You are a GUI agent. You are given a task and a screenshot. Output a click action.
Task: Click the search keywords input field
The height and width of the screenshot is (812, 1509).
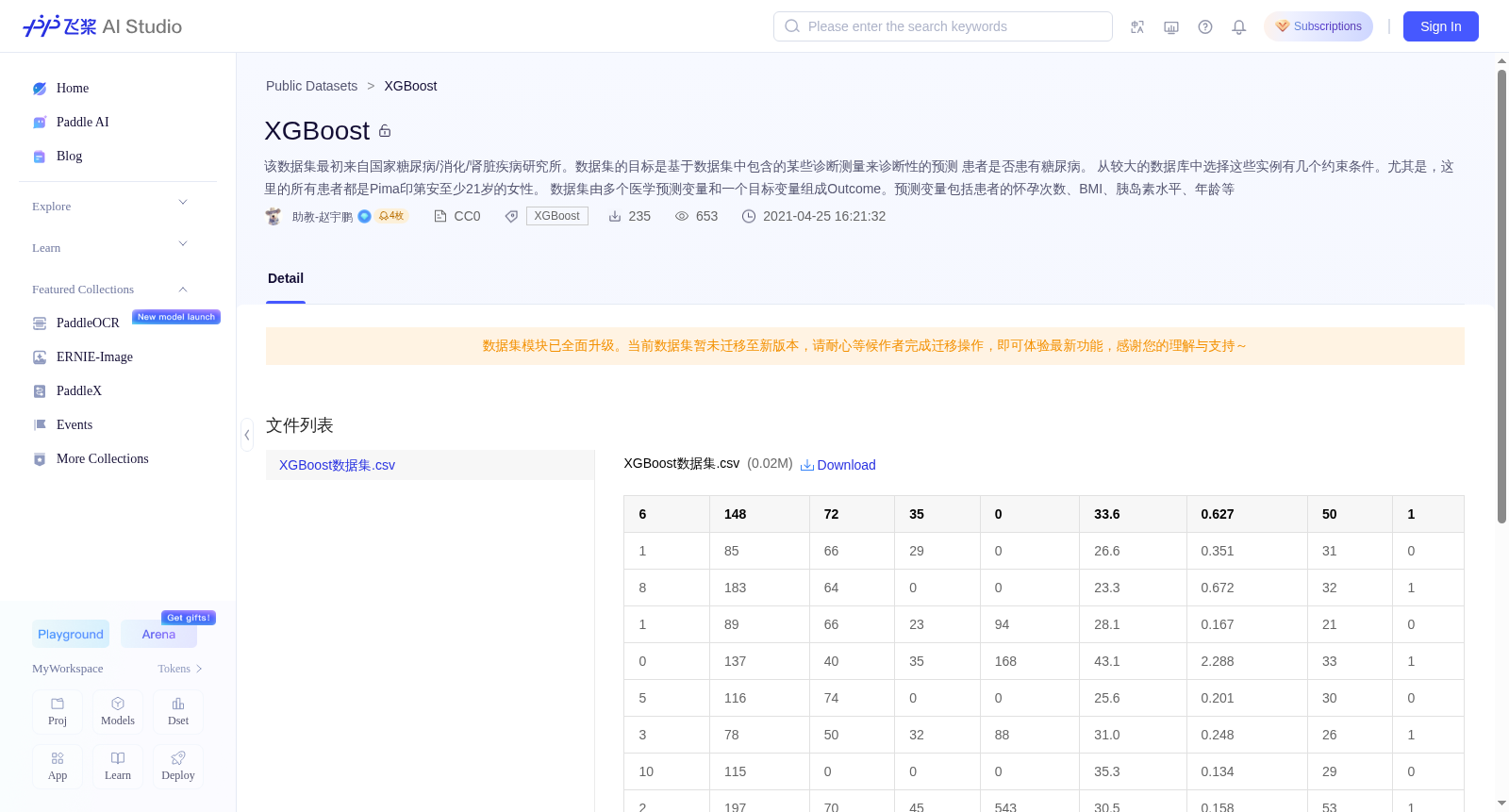pyautogui.click(x=943, y=26)
